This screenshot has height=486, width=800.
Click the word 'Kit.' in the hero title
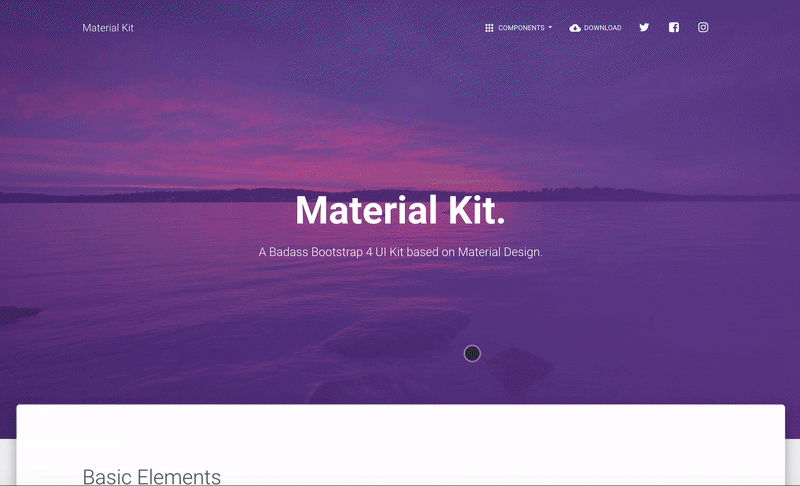(477, 210)
